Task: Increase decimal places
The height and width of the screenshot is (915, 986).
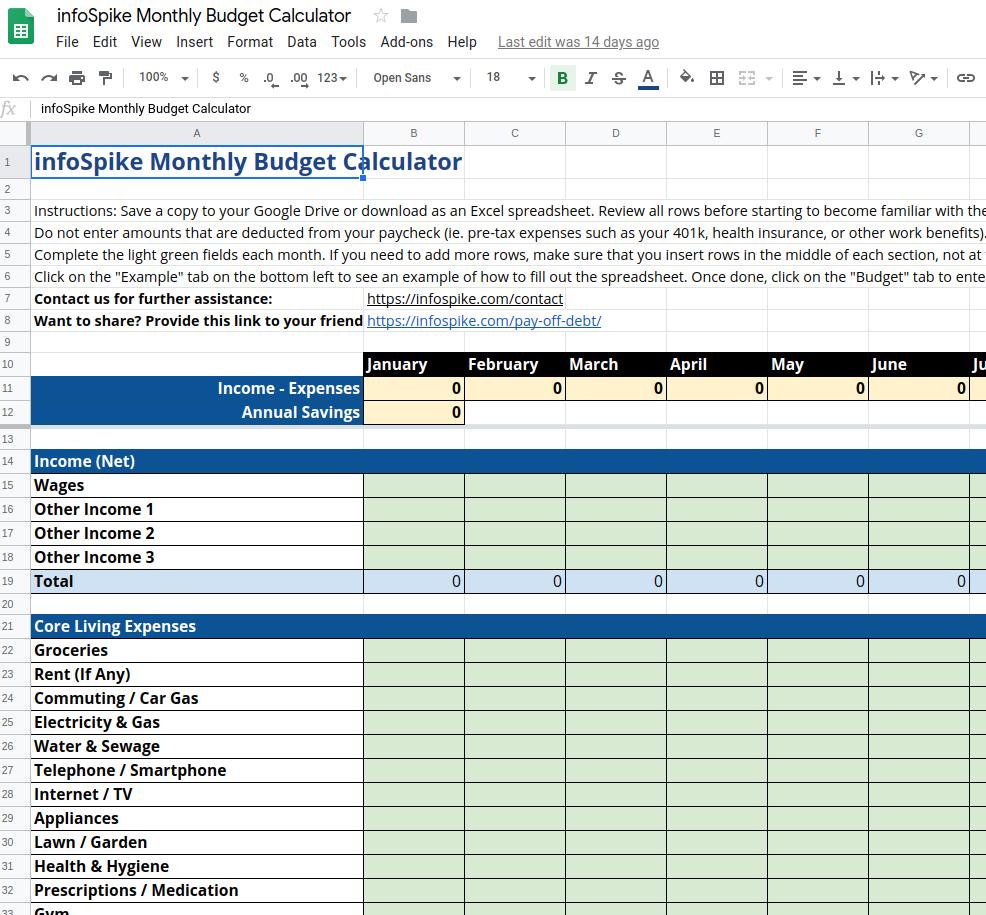Action: click(299, 79)
